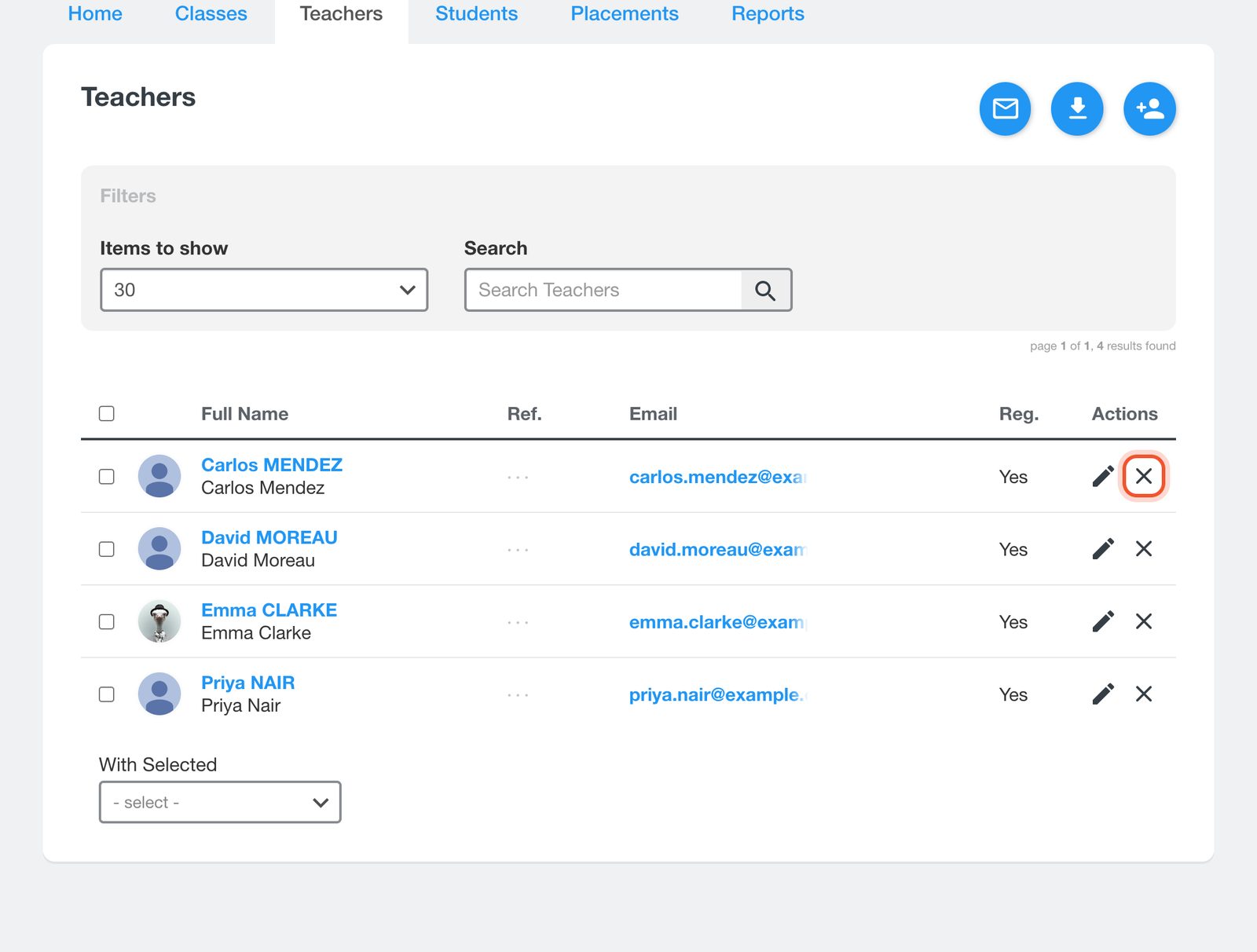Click the download teachers list icon
Viewport: 1257px width, 952px height.
1077,108
